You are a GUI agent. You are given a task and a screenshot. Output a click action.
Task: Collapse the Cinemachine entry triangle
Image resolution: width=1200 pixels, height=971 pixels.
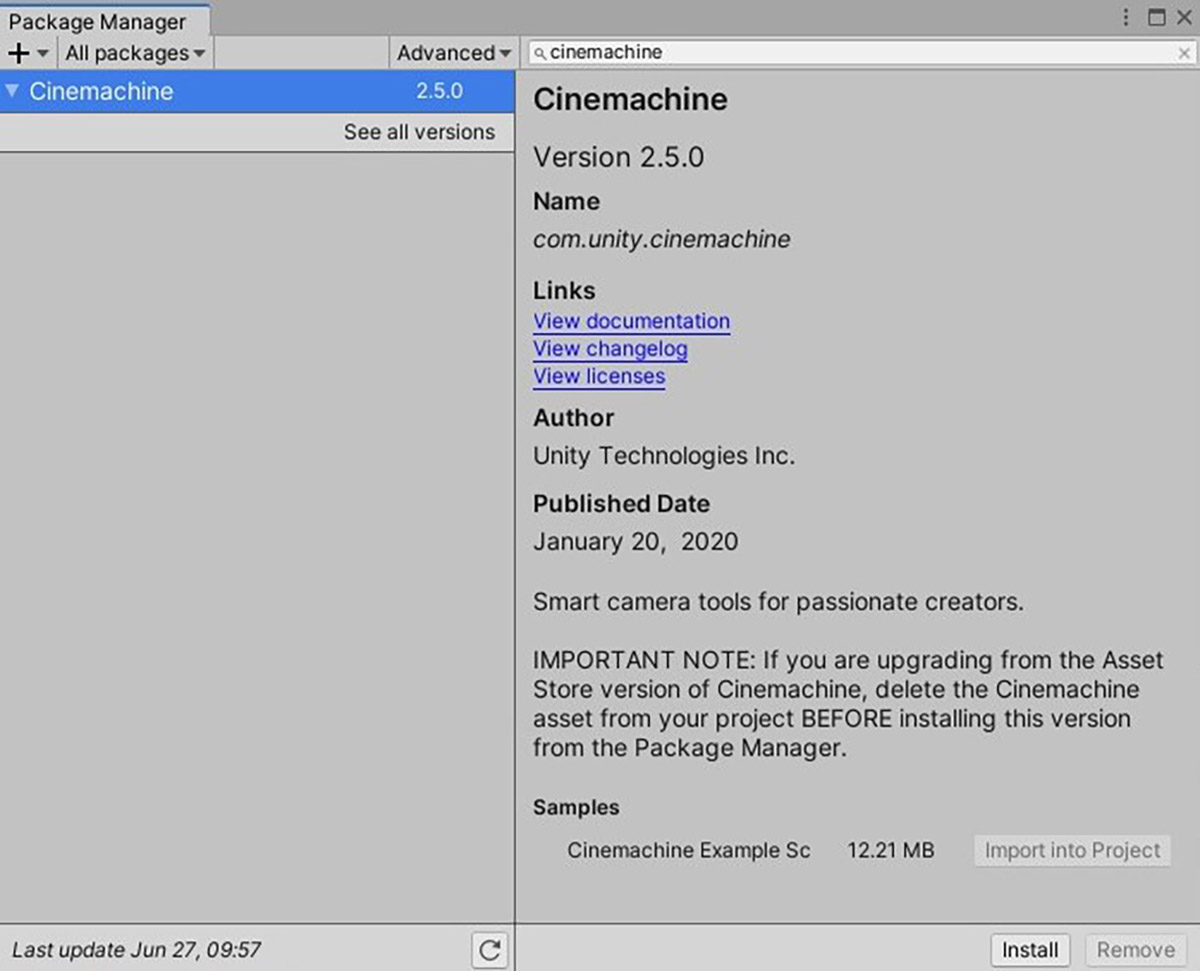click(12, 91)
